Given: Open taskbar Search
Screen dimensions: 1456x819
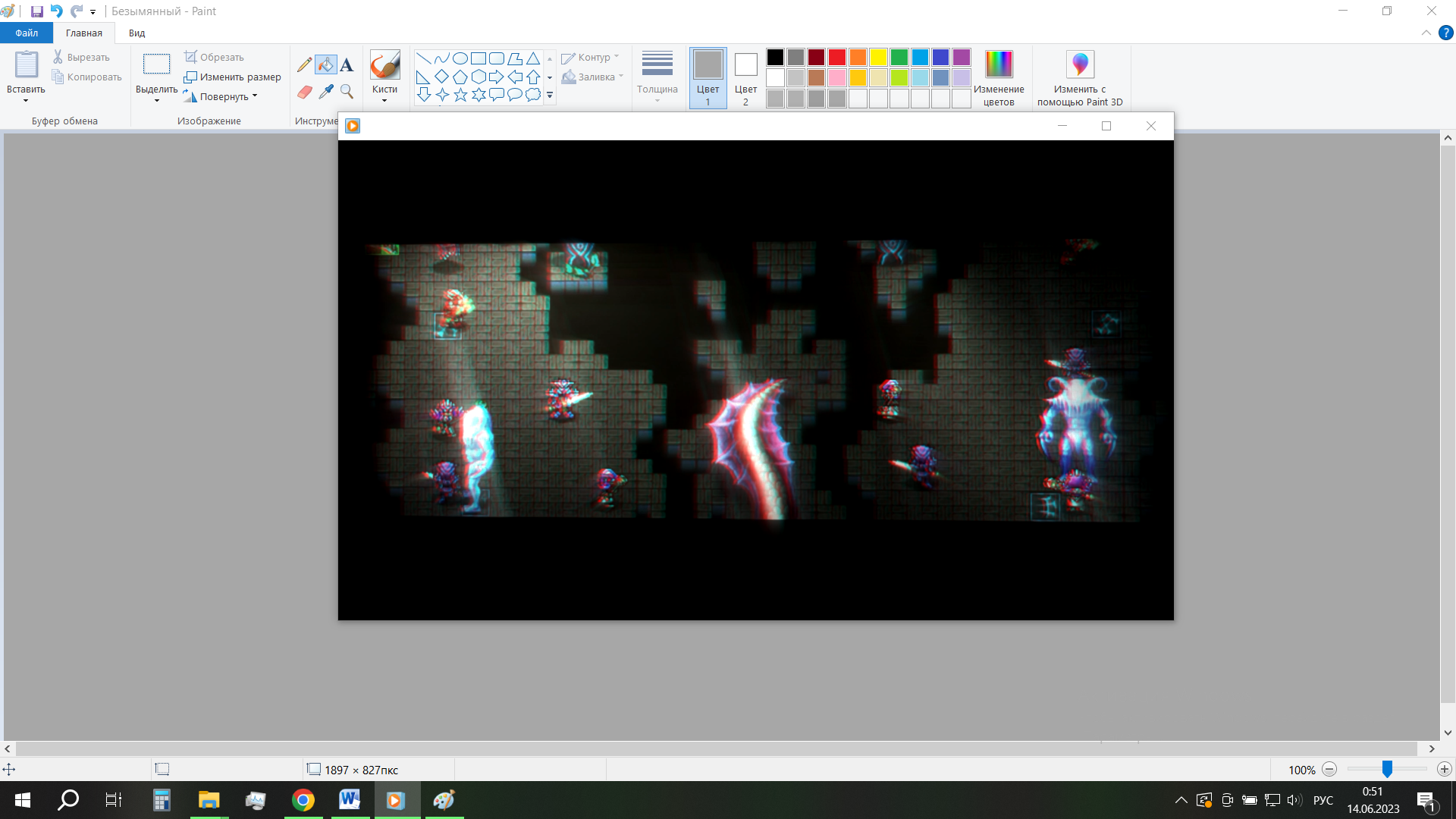Looking at the screenshot, I should pos(68,800).
